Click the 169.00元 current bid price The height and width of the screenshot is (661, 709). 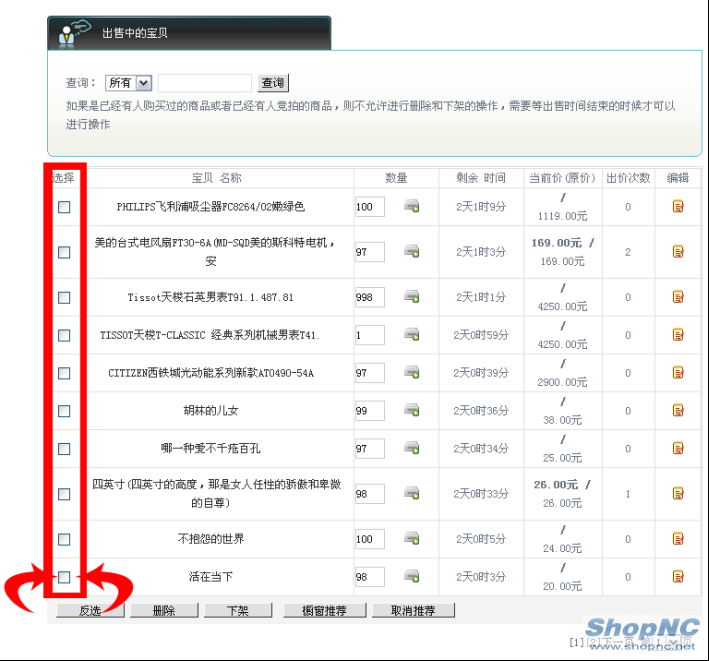(x=557, y=243)
